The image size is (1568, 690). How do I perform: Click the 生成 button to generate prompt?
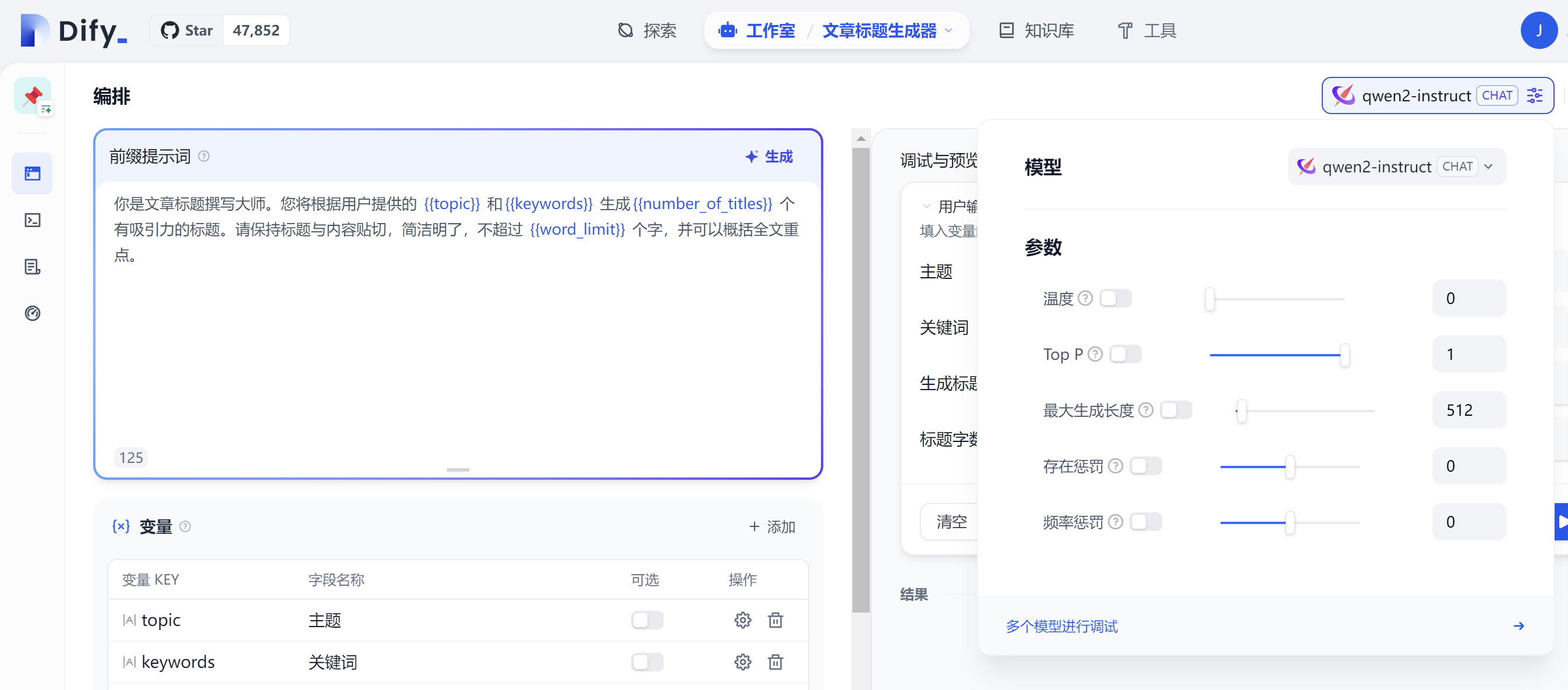pos(769,157)
